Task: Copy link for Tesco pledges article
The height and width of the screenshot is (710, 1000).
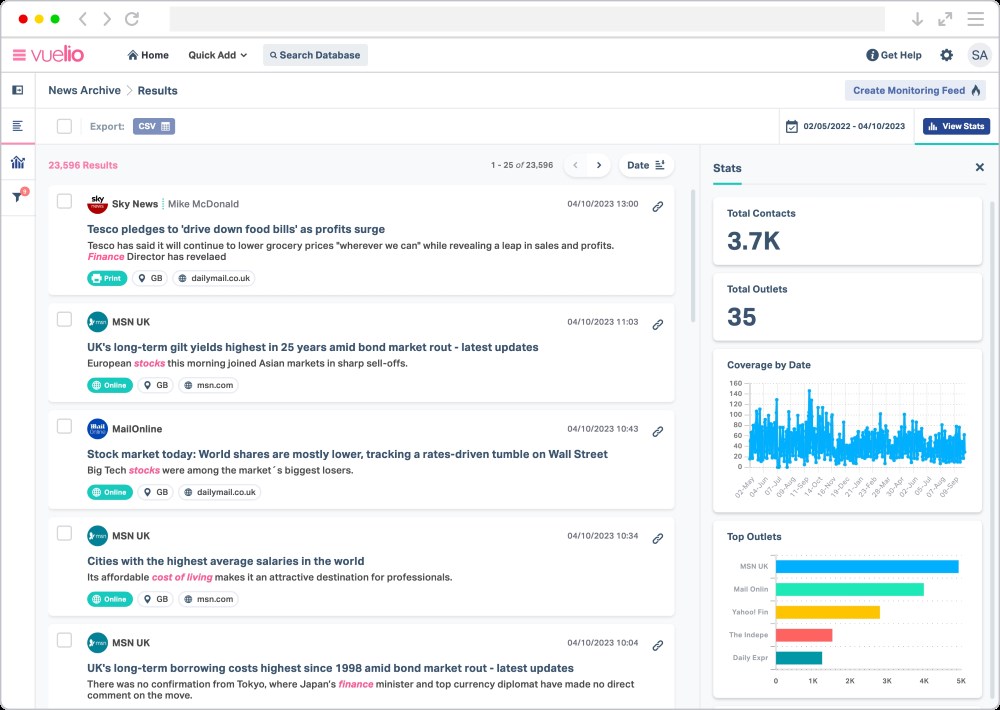Action: click(658, 207)
